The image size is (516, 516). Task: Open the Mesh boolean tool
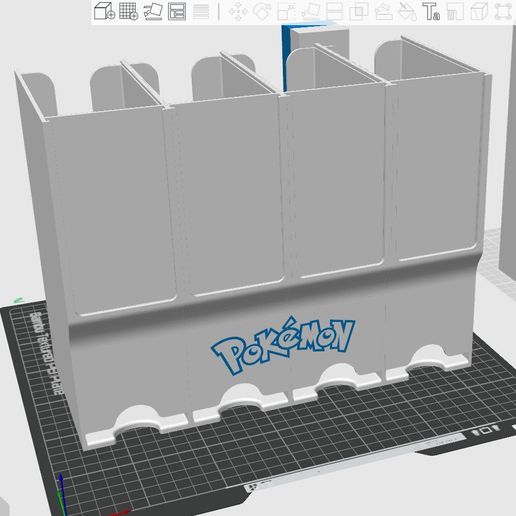359,12
